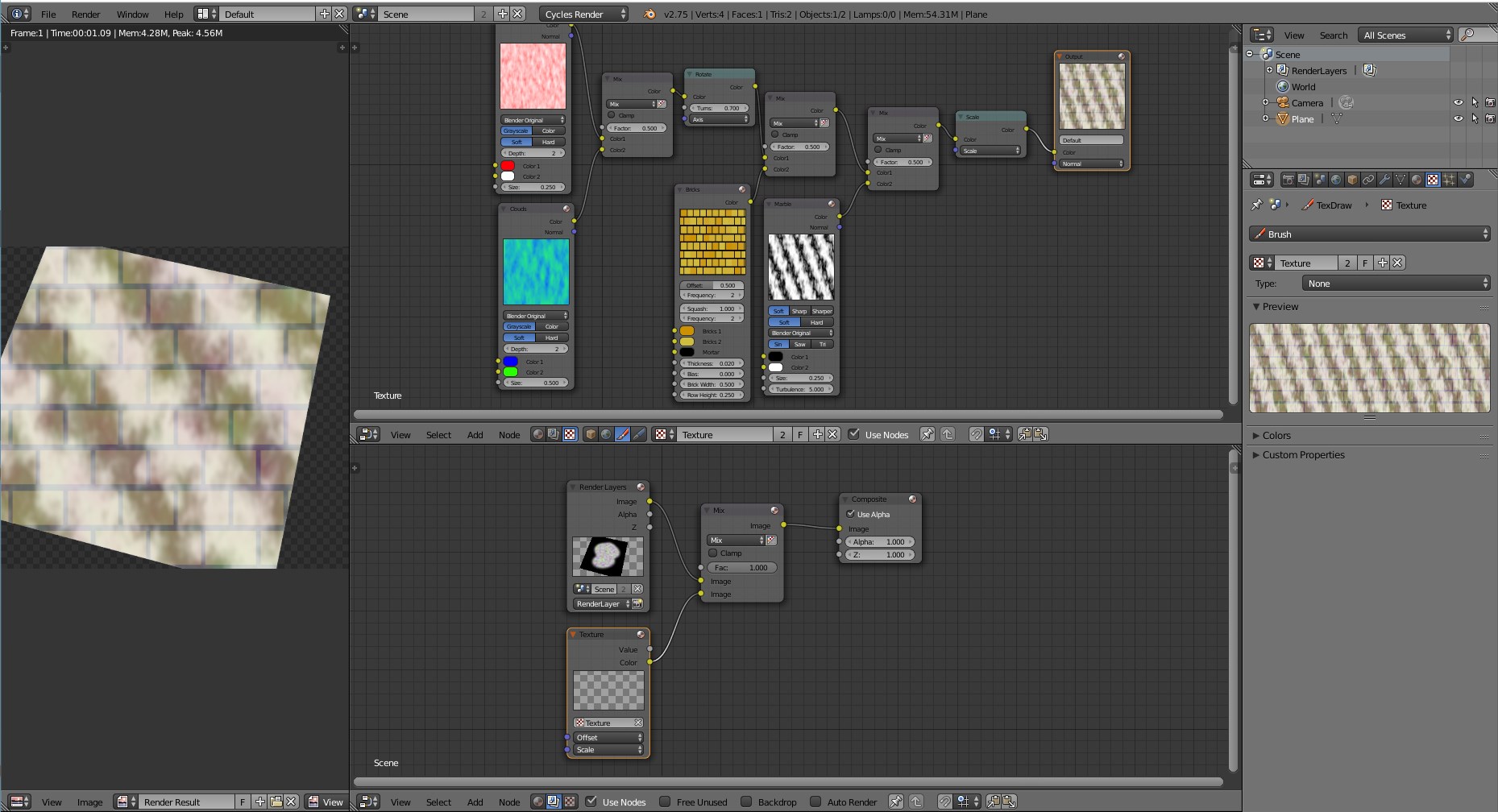Go to parent node tree in upper editor
Screen dimensions: 1498x812
click(x=948, y=434)
